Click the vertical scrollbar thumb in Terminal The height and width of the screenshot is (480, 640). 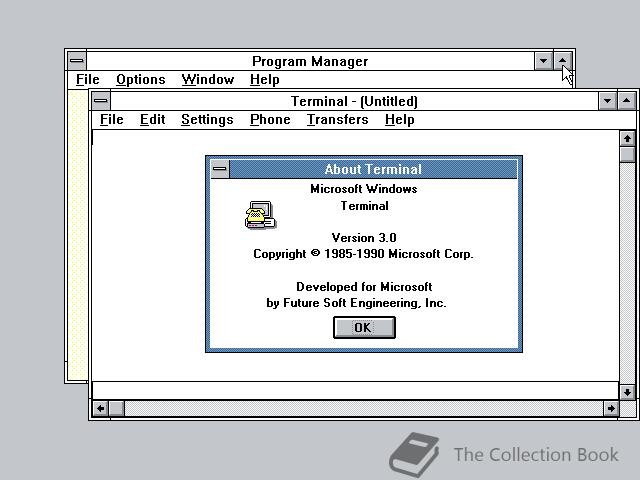pos(627,155)
